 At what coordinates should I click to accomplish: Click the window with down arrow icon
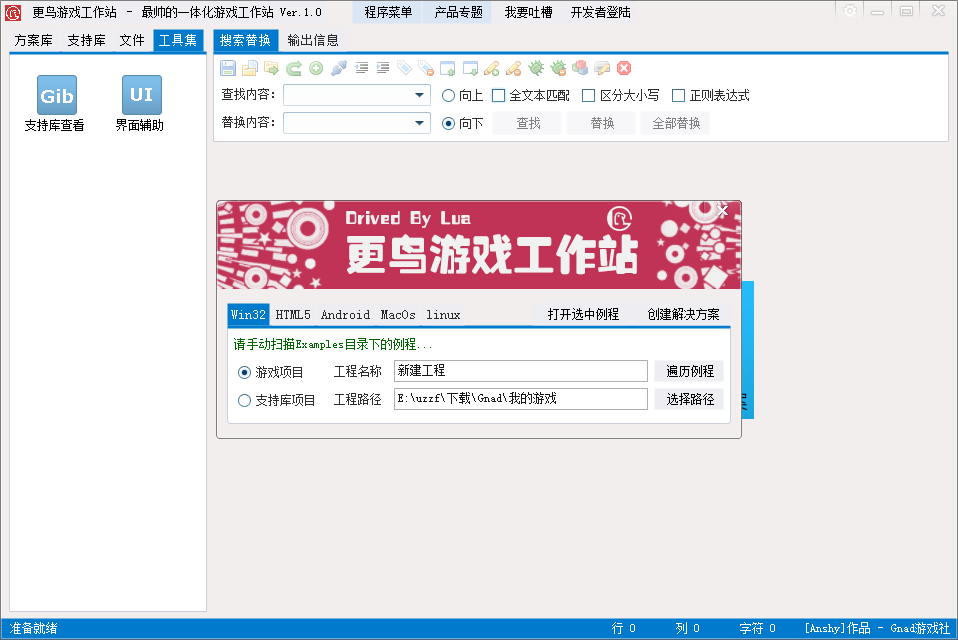pos(470,68)
